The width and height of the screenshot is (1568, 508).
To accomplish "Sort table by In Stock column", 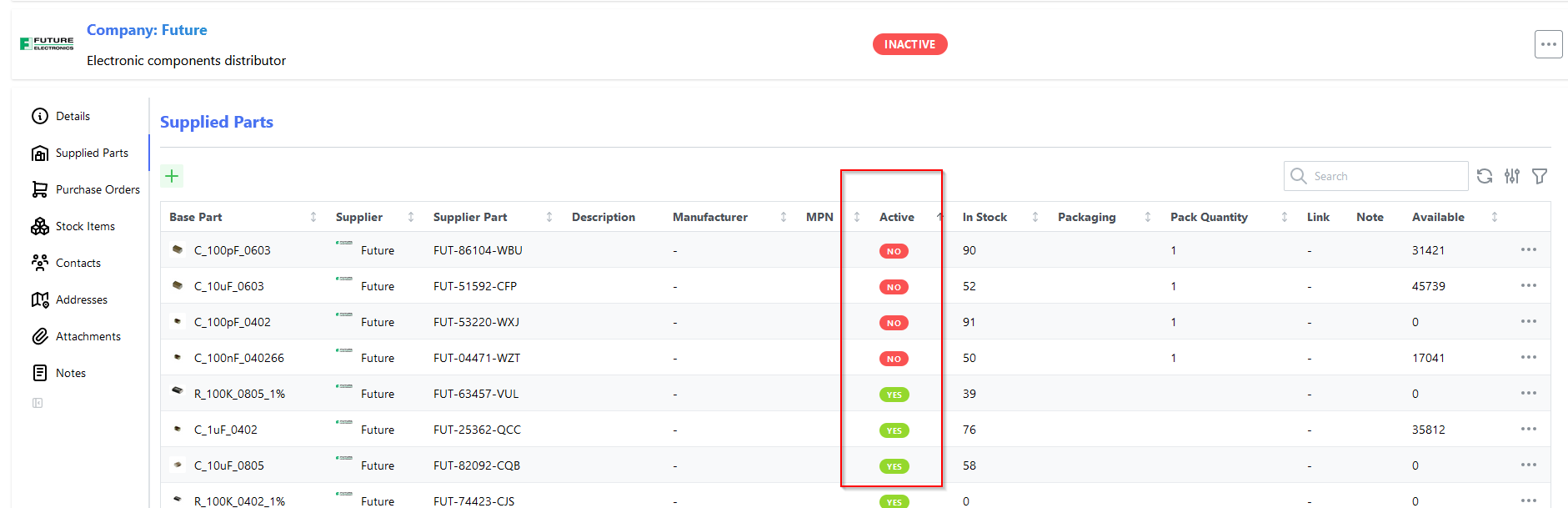I will (984, 217).
